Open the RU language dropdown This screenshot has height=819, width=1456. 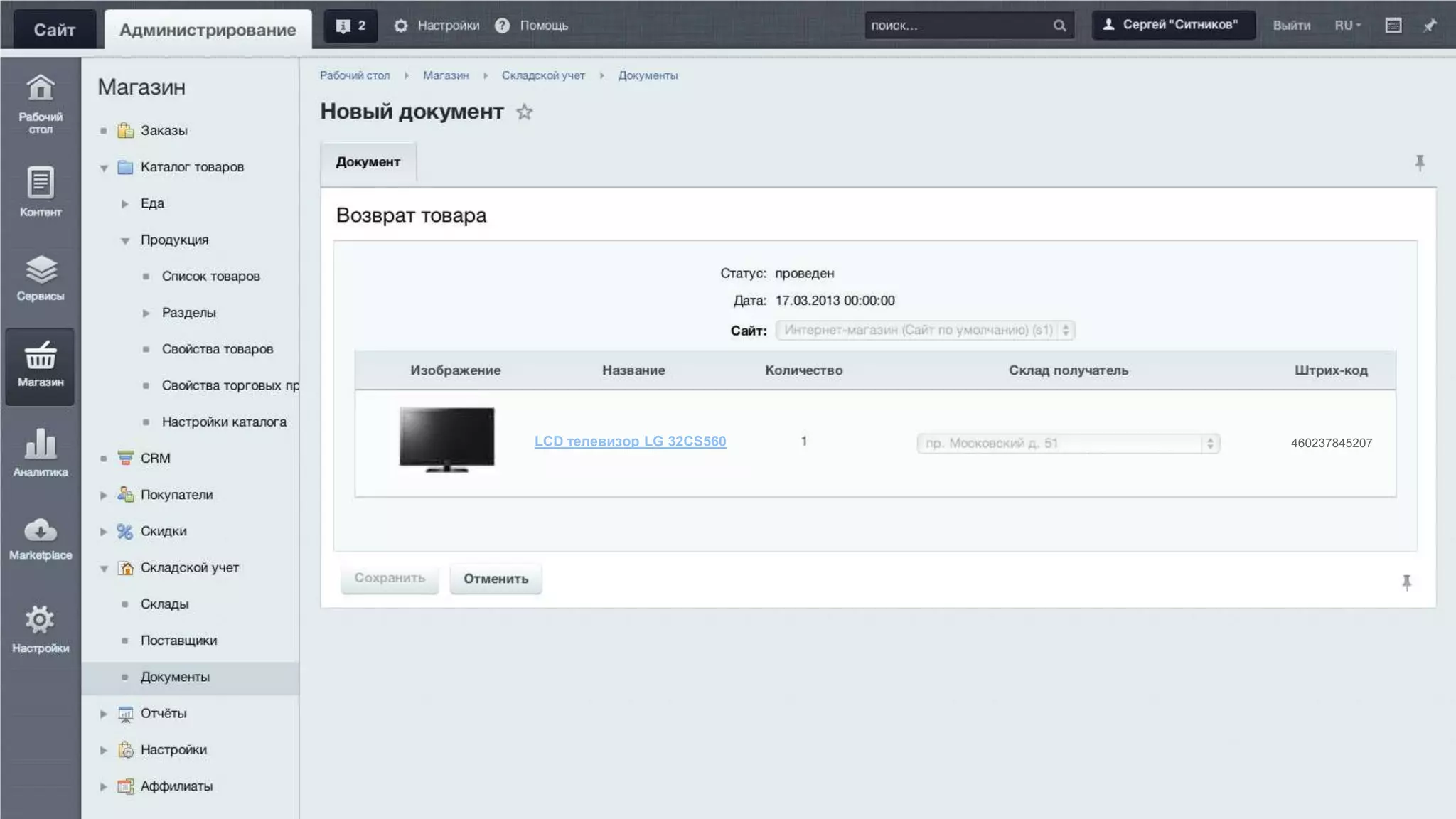[x=1347, y=26]
